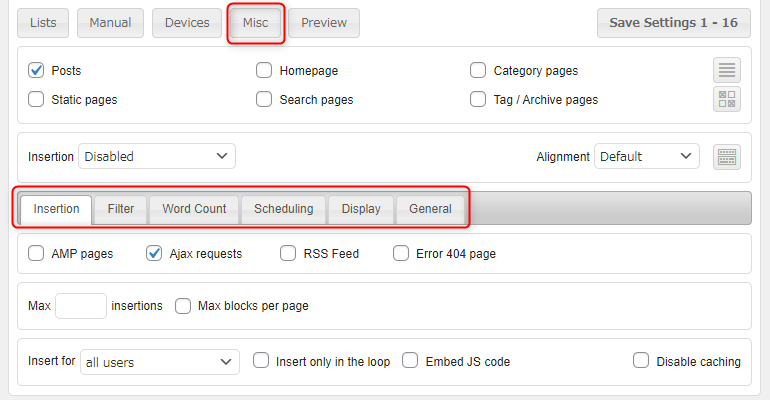Expand the Alignment dropdown
This screenshot has width=770, height=400.
(x=646, y=157)
